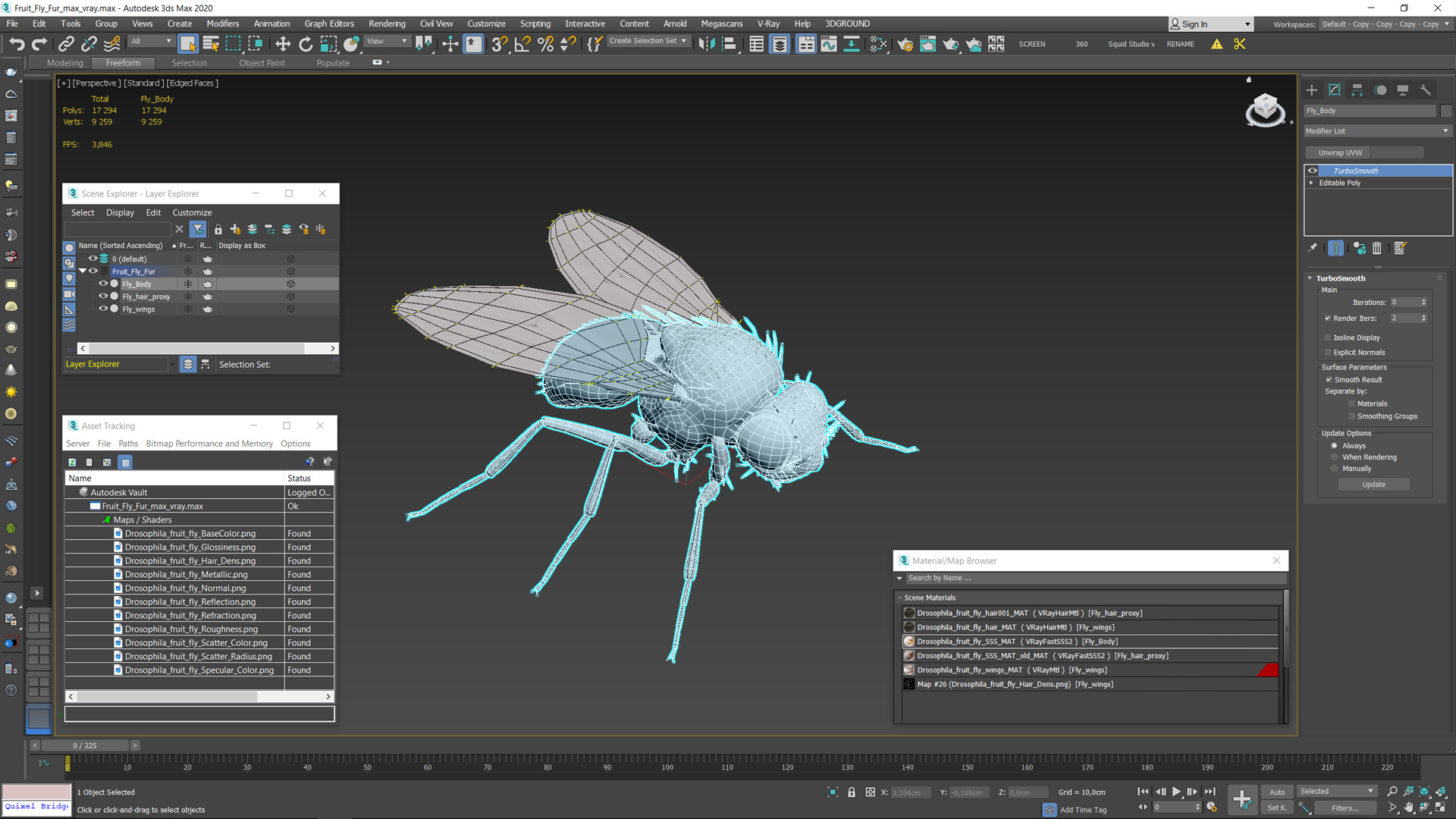
Task: Click the yellow warning triangle icon
Action: point(1217,44)
